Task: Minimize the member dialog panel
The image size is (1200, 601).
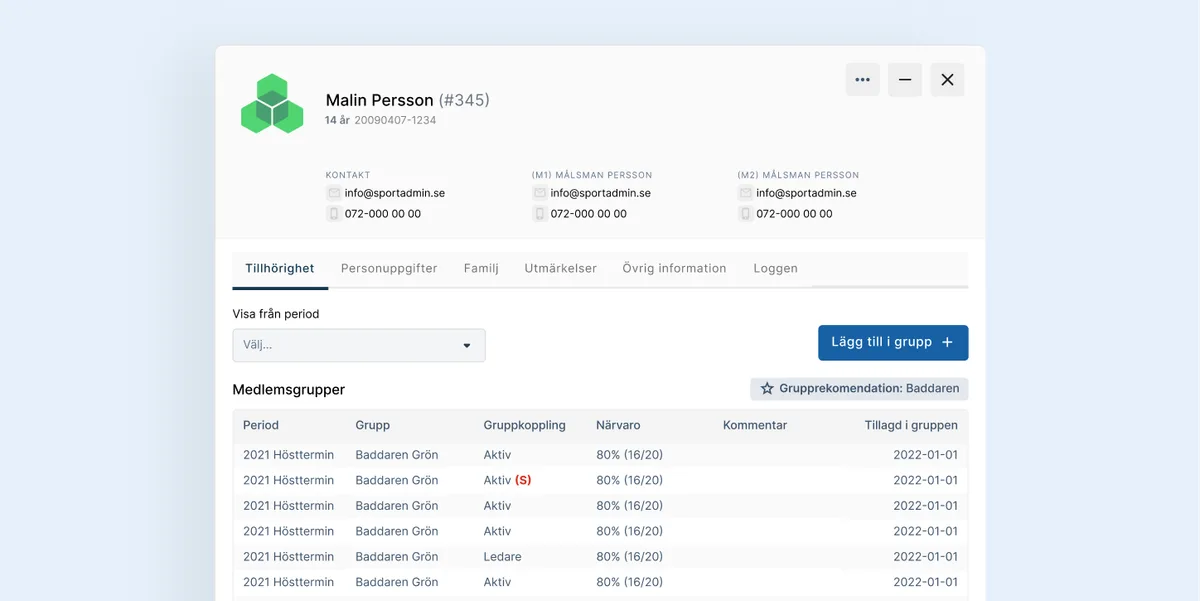Action: click(x=905, y=80)
